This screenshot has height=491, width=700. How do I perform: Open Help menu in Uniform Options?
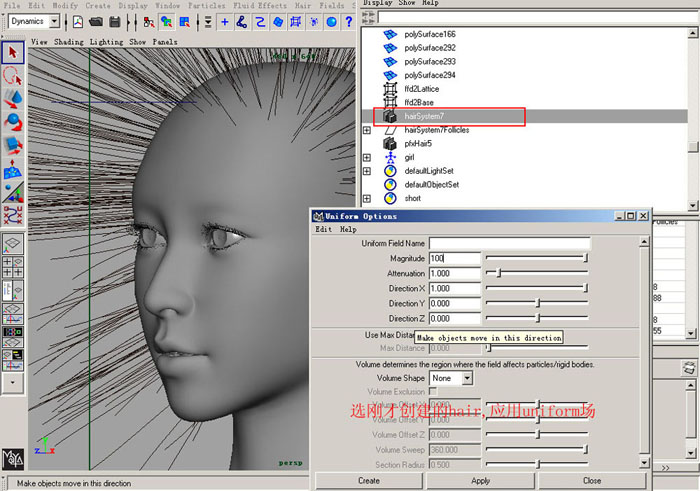pos(348,229)
